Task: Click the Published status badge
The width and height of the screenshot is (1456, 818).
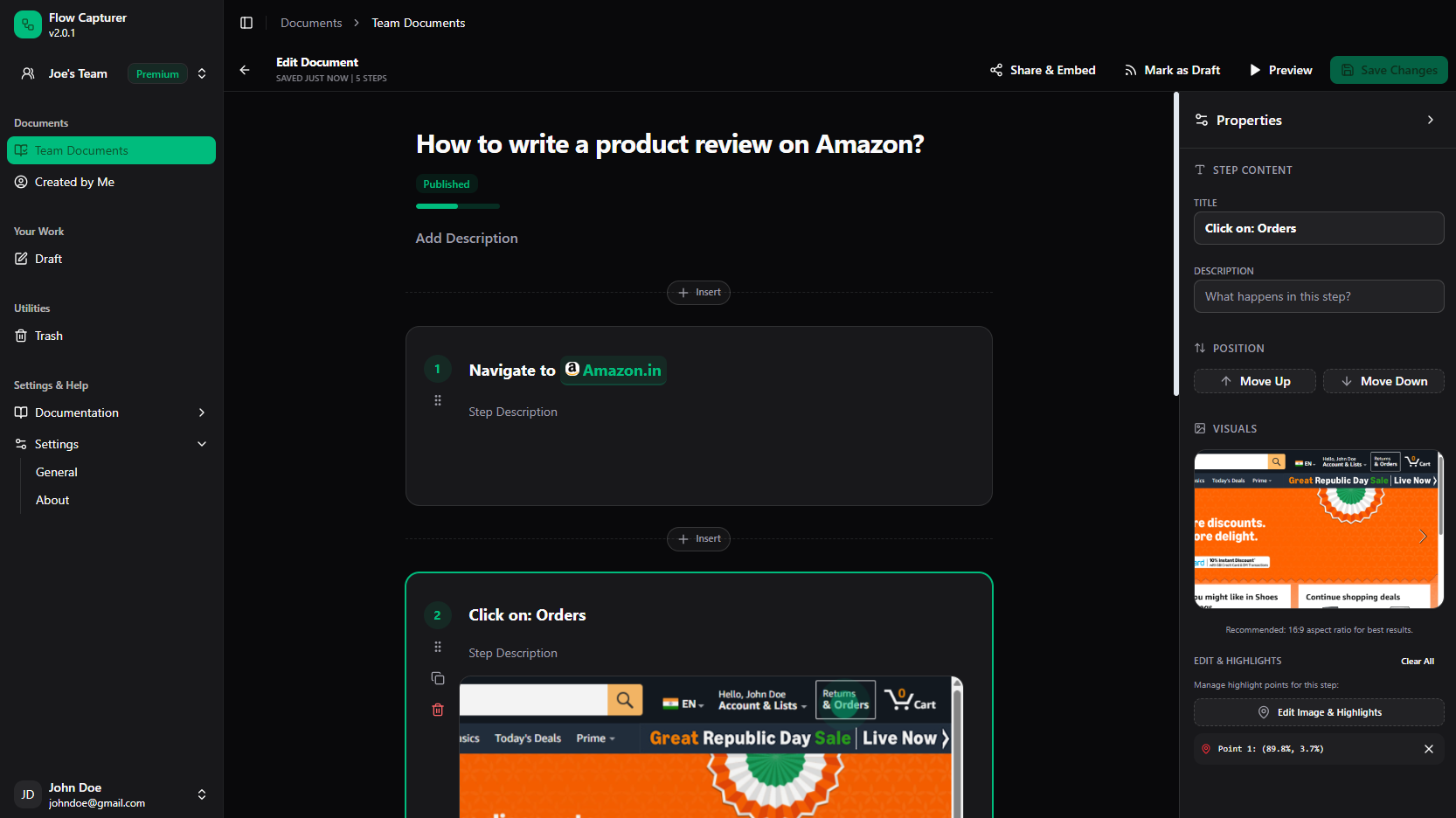Action: point(447,184)
